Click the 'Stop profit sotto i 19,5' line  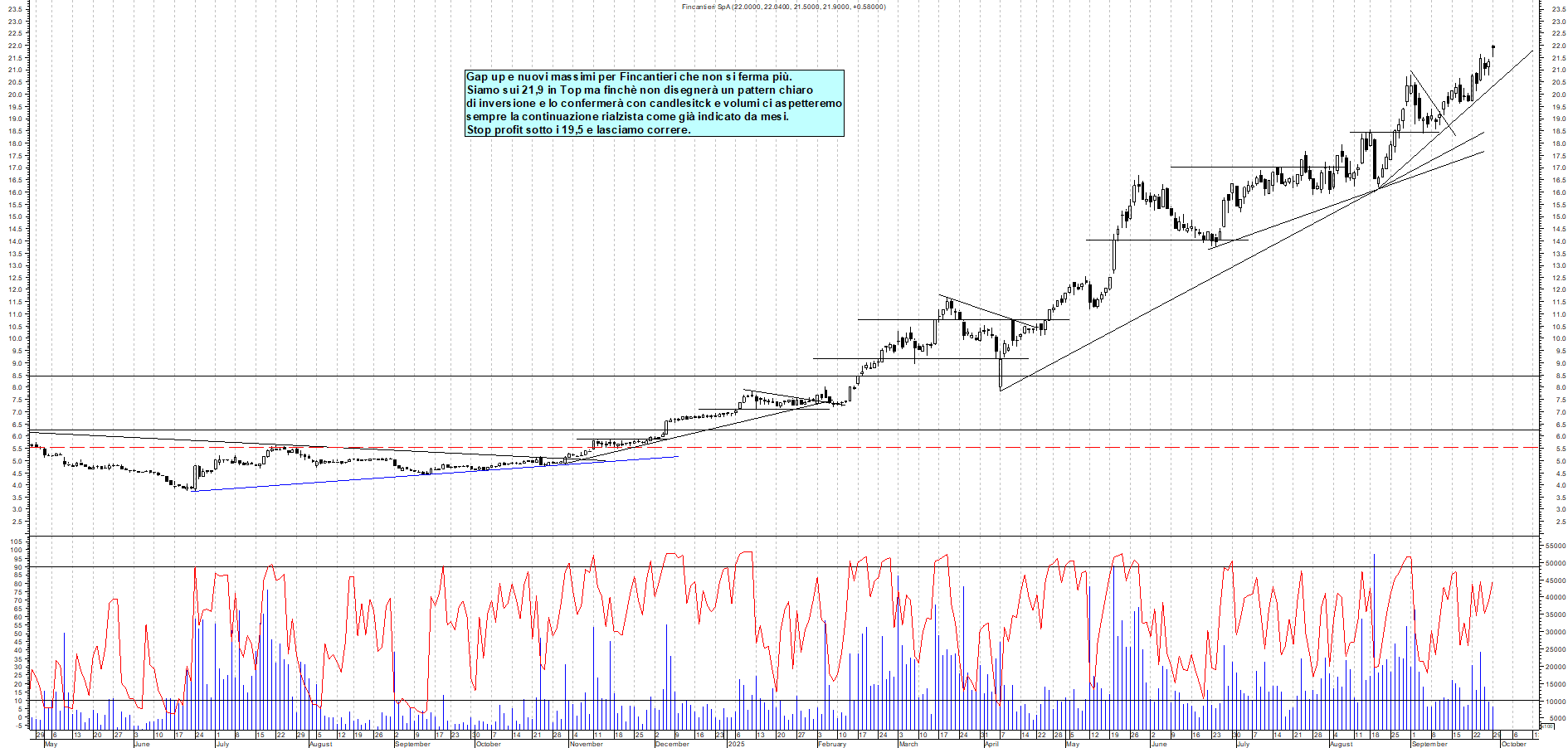pyautogui.click(x=578, y=130)
